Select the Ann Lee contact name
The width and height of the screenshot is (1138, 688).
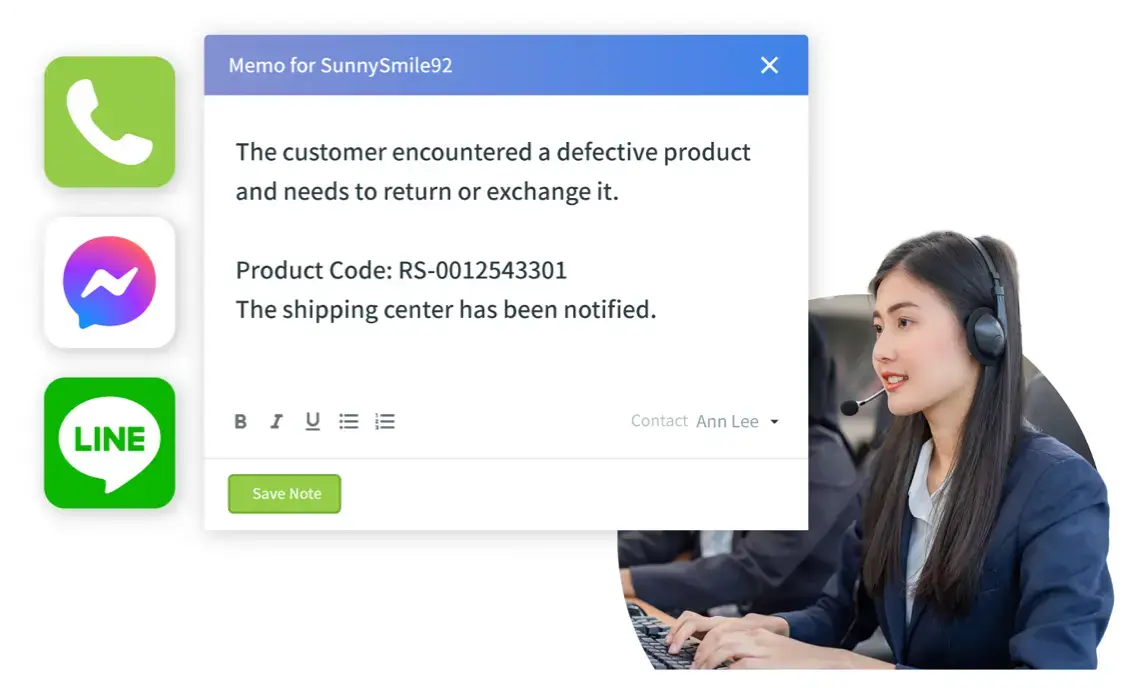point(727,422)
